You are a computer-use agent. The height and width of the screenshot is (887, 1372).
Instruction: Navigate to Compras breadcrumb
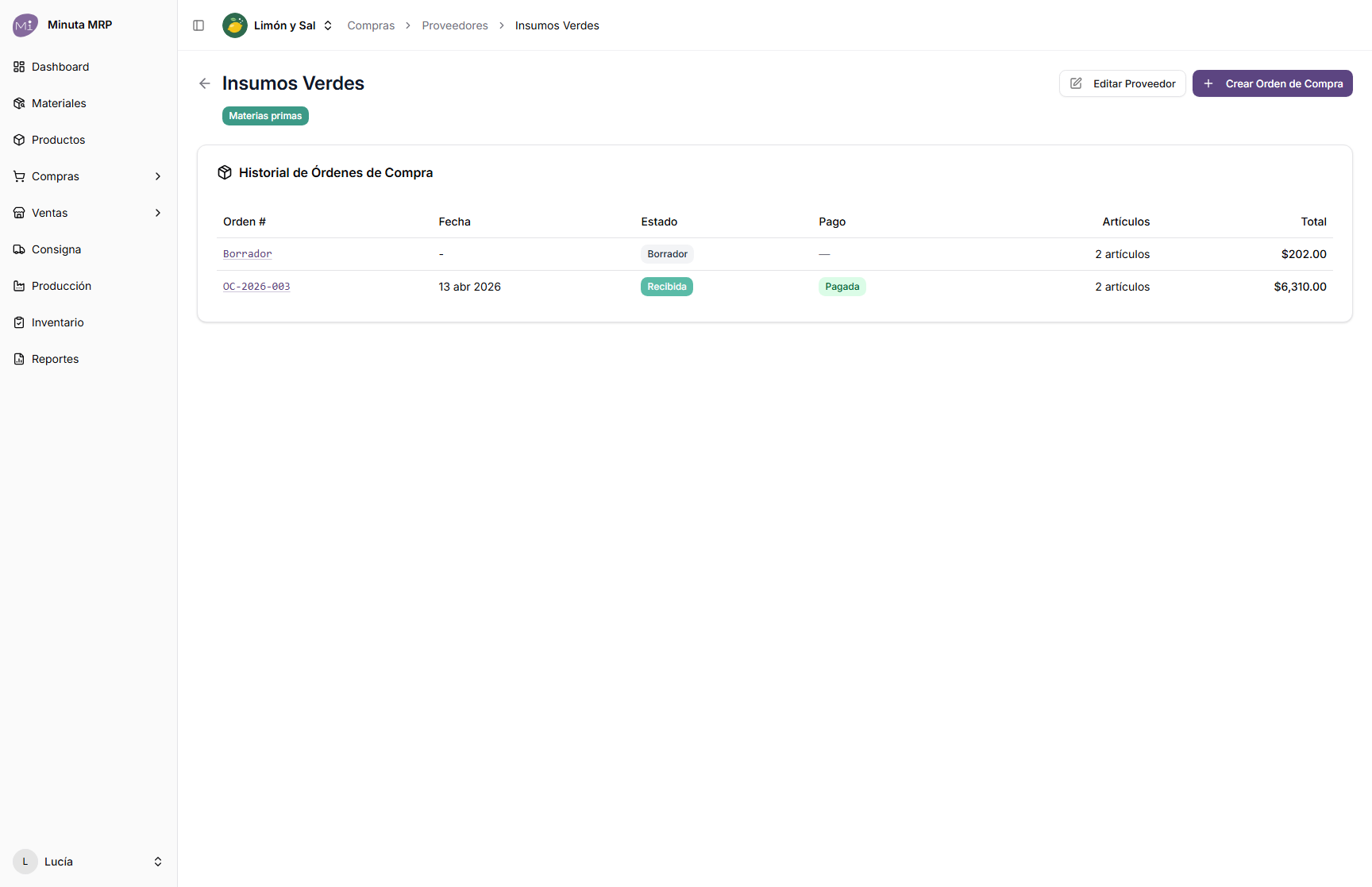click(371, 25)
